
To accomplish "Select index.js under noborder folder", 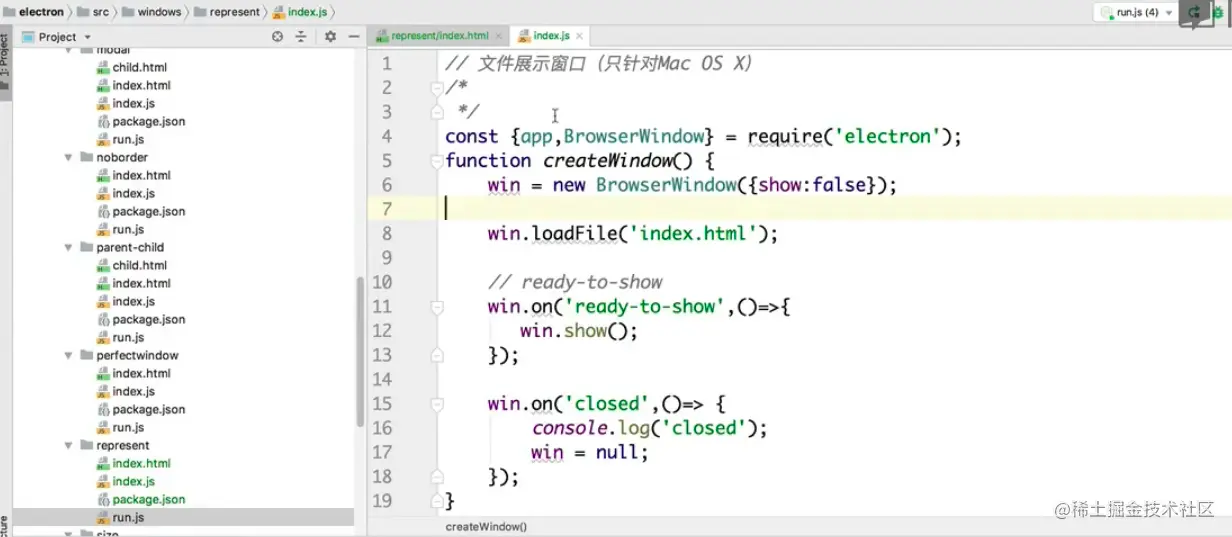I will [133, 194].
